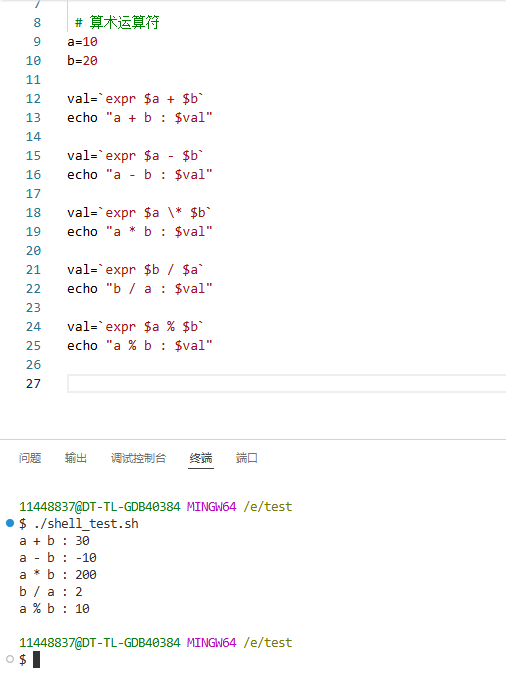Click the code 'val=`expr $b / $a`'
Viewport: 506px width, 679px height.
point(135,270)
